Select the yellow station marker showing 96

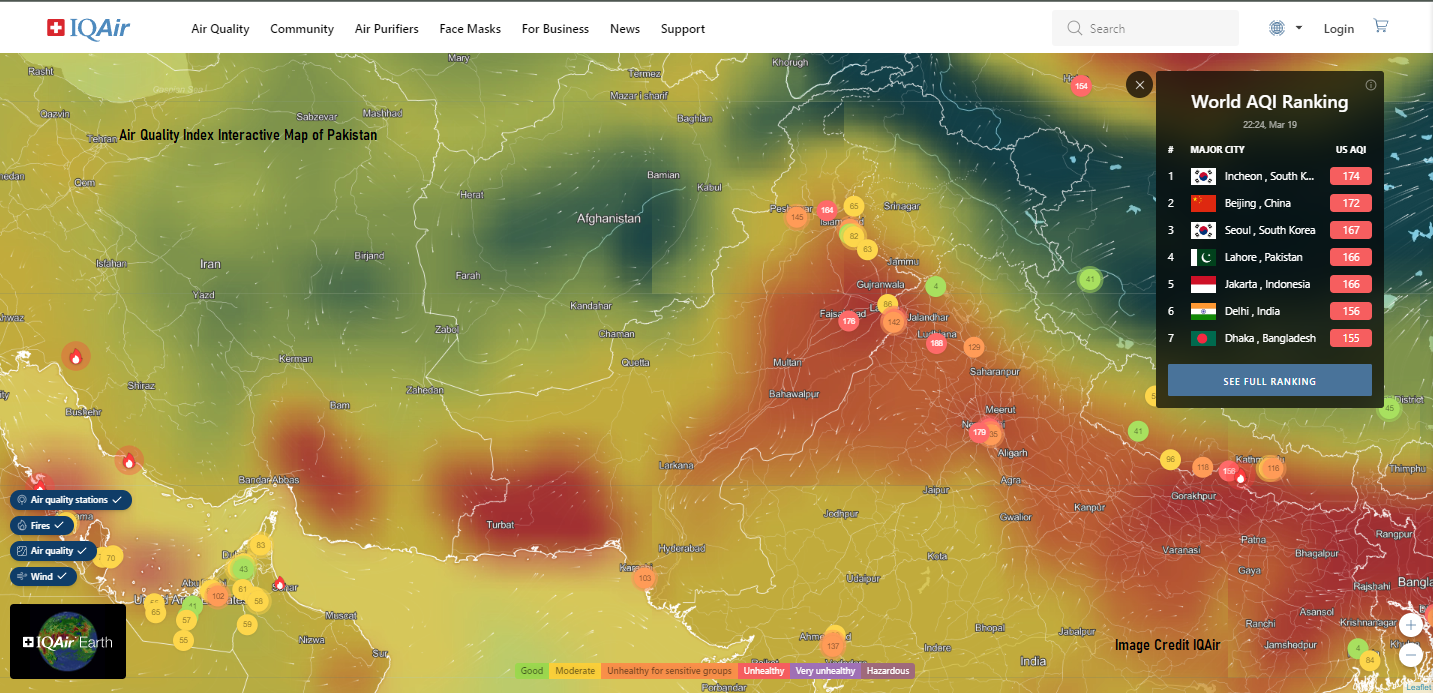coord(1170,460)
